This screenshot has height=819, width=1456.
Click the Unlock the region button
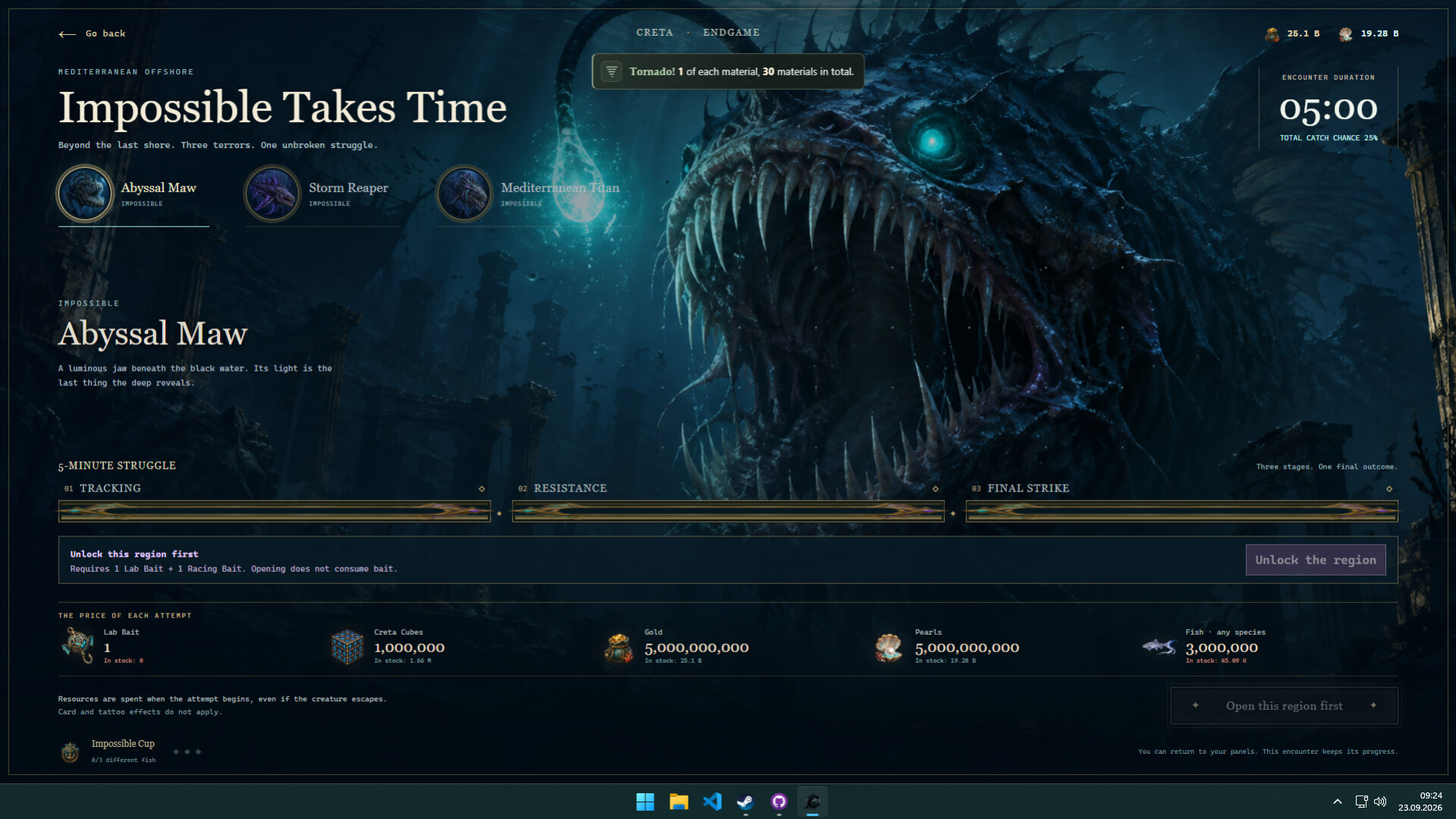[x=1315, y=560]
